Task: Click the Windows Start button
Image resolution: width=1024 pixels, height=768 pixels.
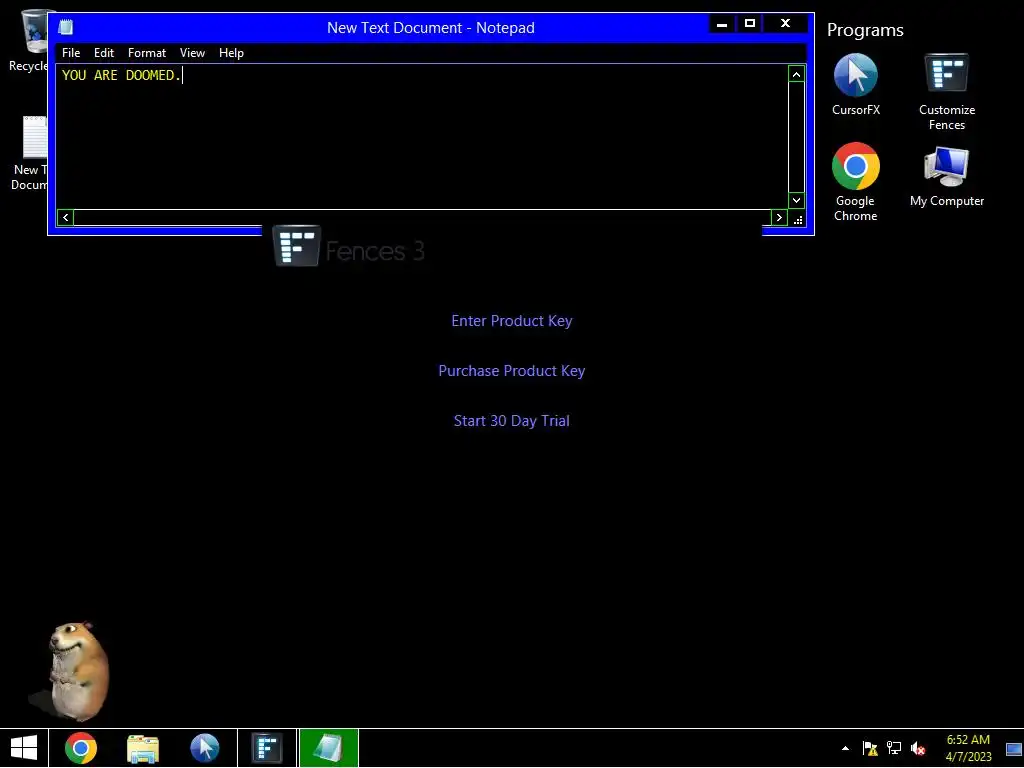Action: pos(24,748)
